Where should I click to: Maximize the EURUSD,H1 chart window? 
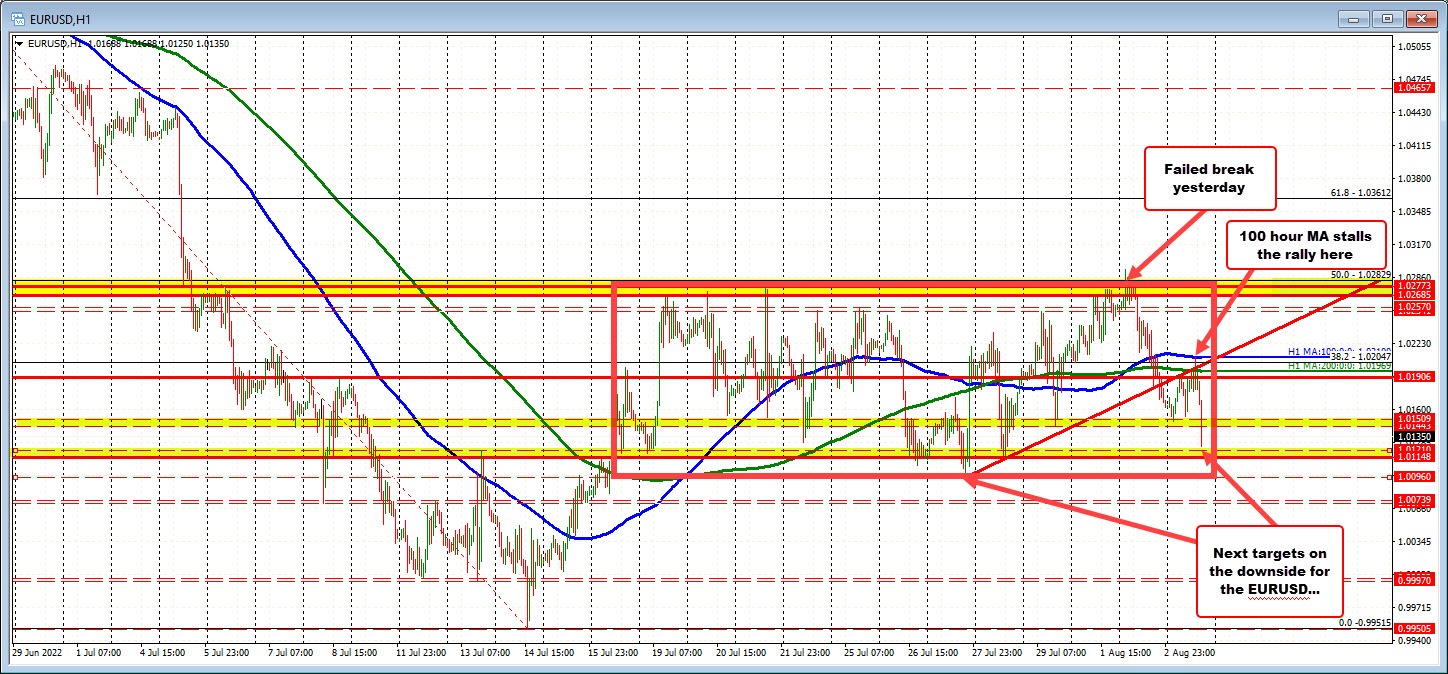1389,18
